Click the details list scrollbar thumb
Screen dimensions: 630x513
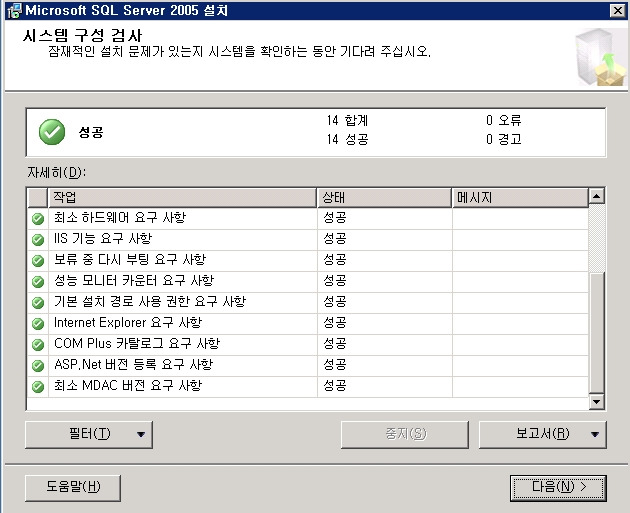(x=597, y=333)
